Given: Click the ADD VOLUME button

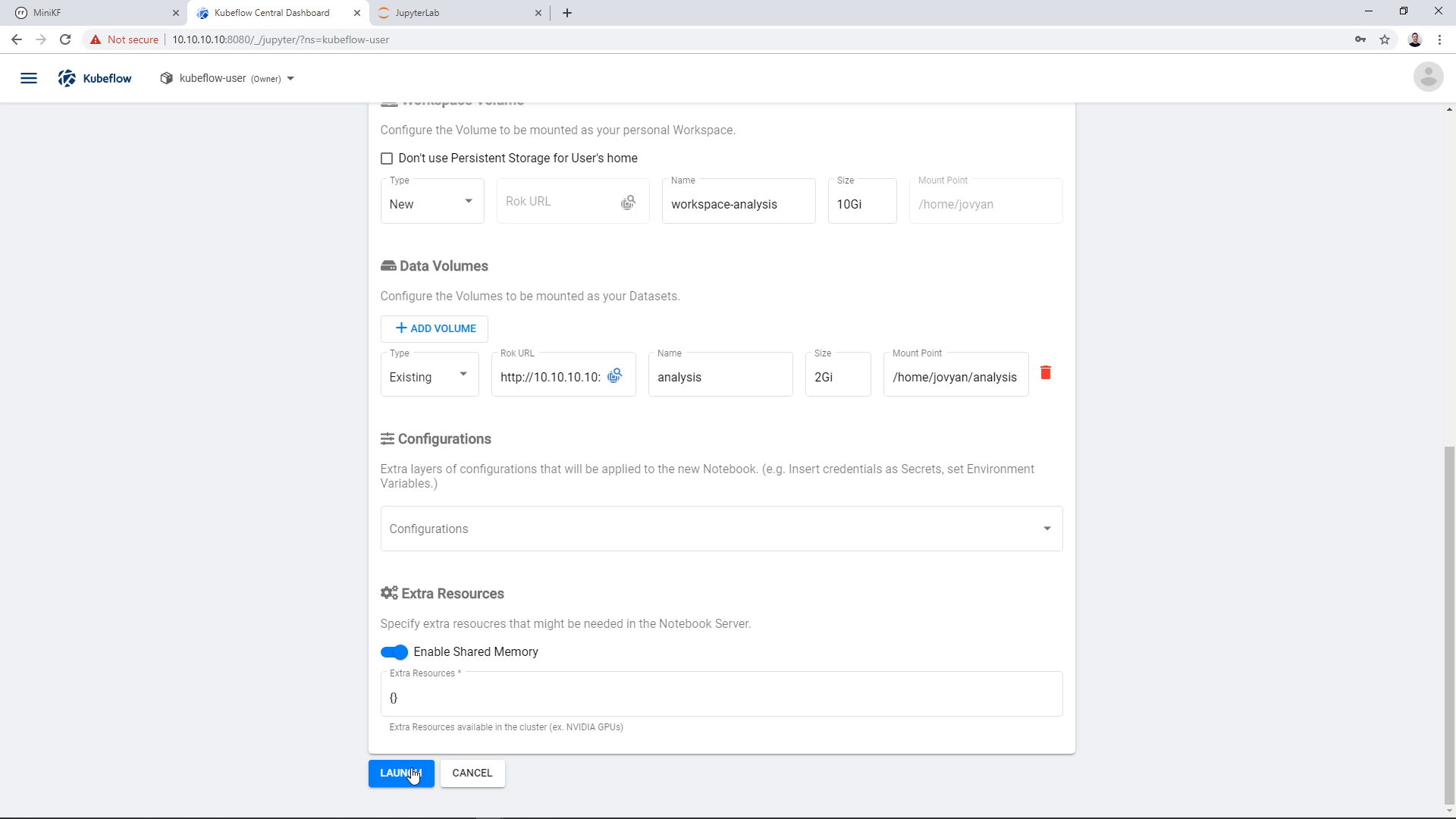Looking at the screenshot, I should (435, 328).
